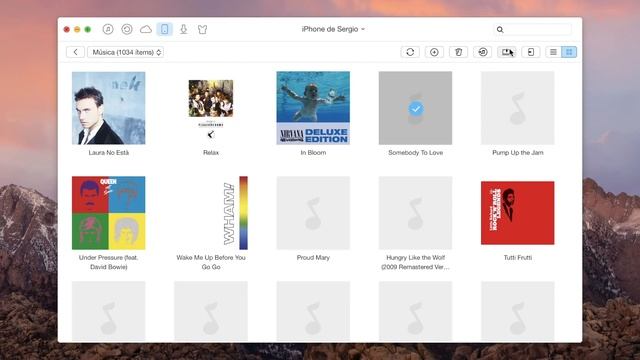The height and width of the screenshot is (360, 640).
Task: Select the Relax album cover
Action: pos(211,108)
